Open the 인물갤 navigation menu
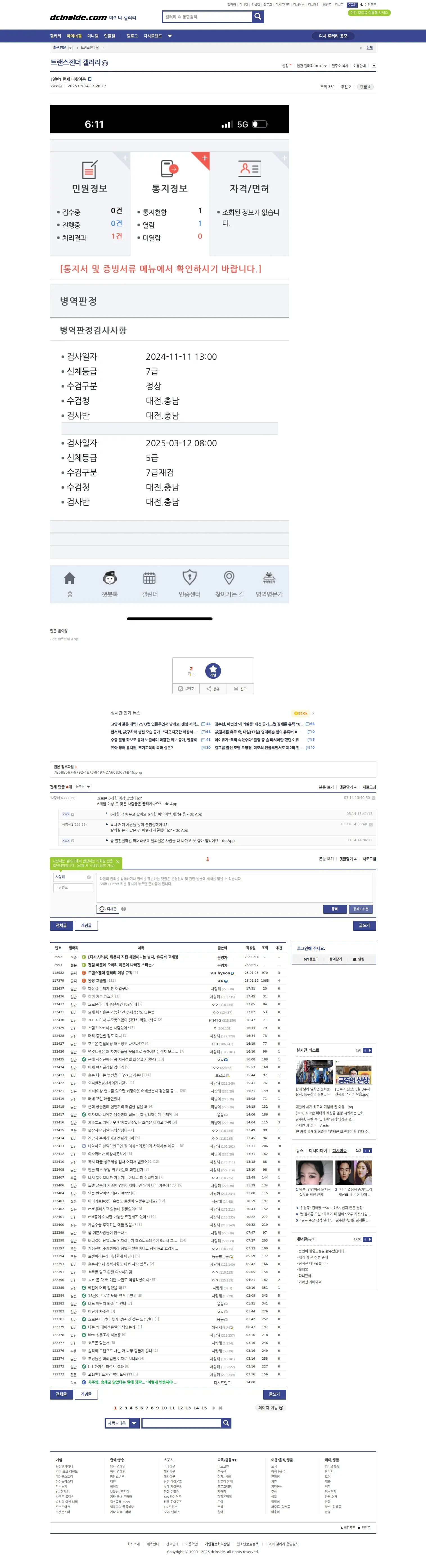Image resolution: width=426 pixels, height=1568 pixels. 110,36
